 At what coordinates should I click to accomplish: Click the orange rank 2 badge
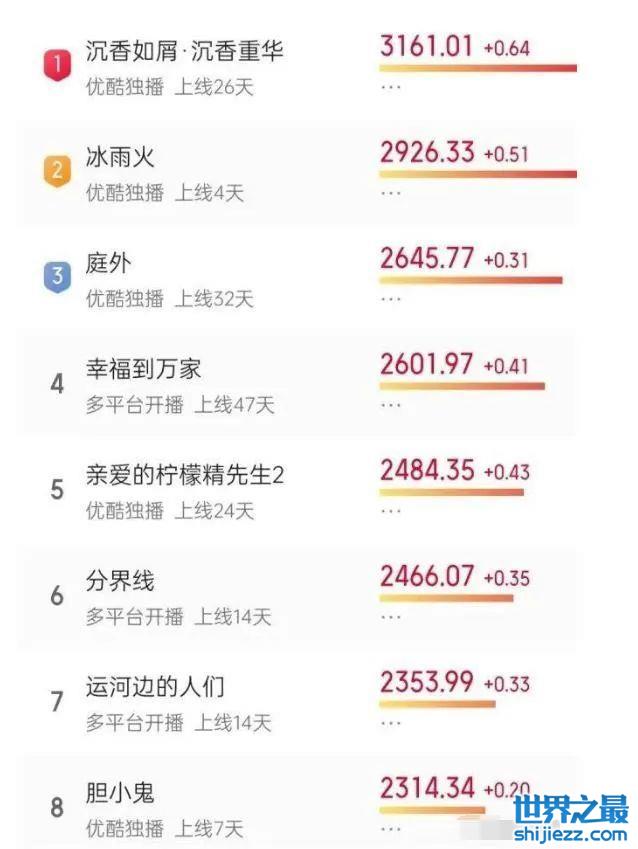[57, 171]
